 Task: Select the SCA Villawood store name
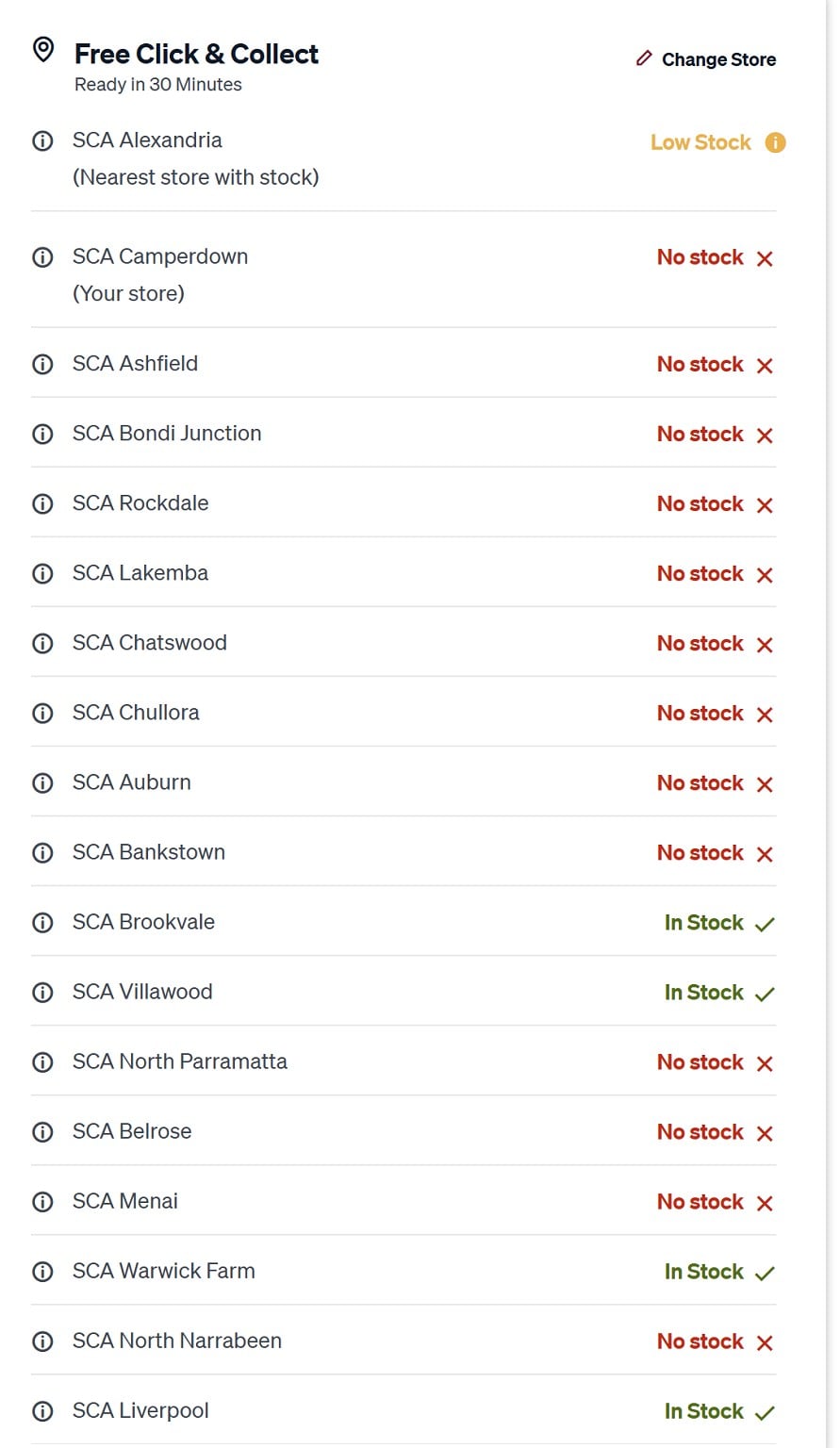(142, 992)
